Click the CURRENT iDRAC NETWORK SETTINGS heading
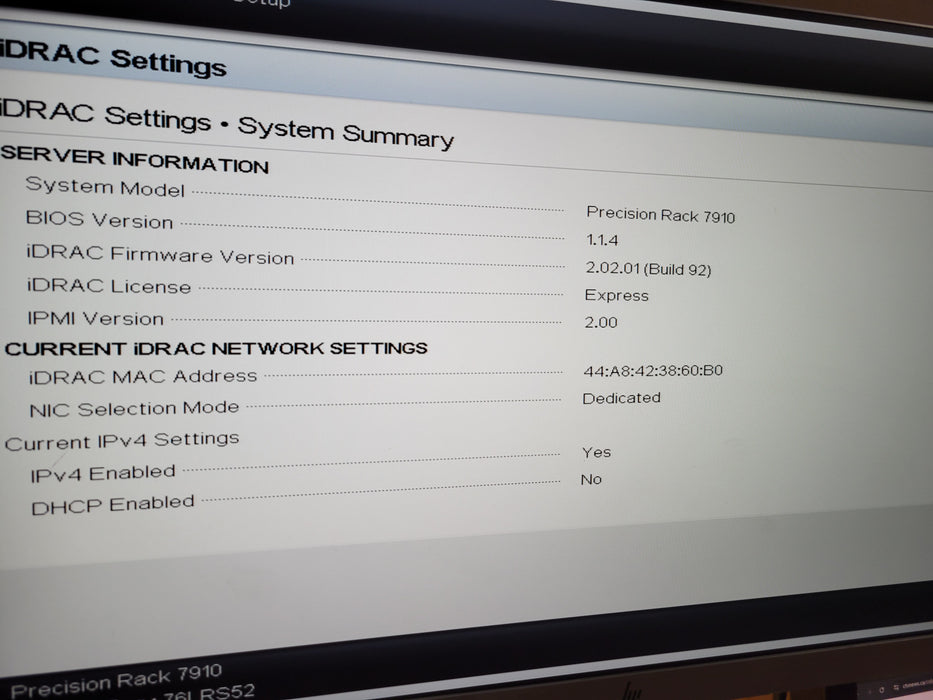The image size is (933, 700). tap(216, 348)
